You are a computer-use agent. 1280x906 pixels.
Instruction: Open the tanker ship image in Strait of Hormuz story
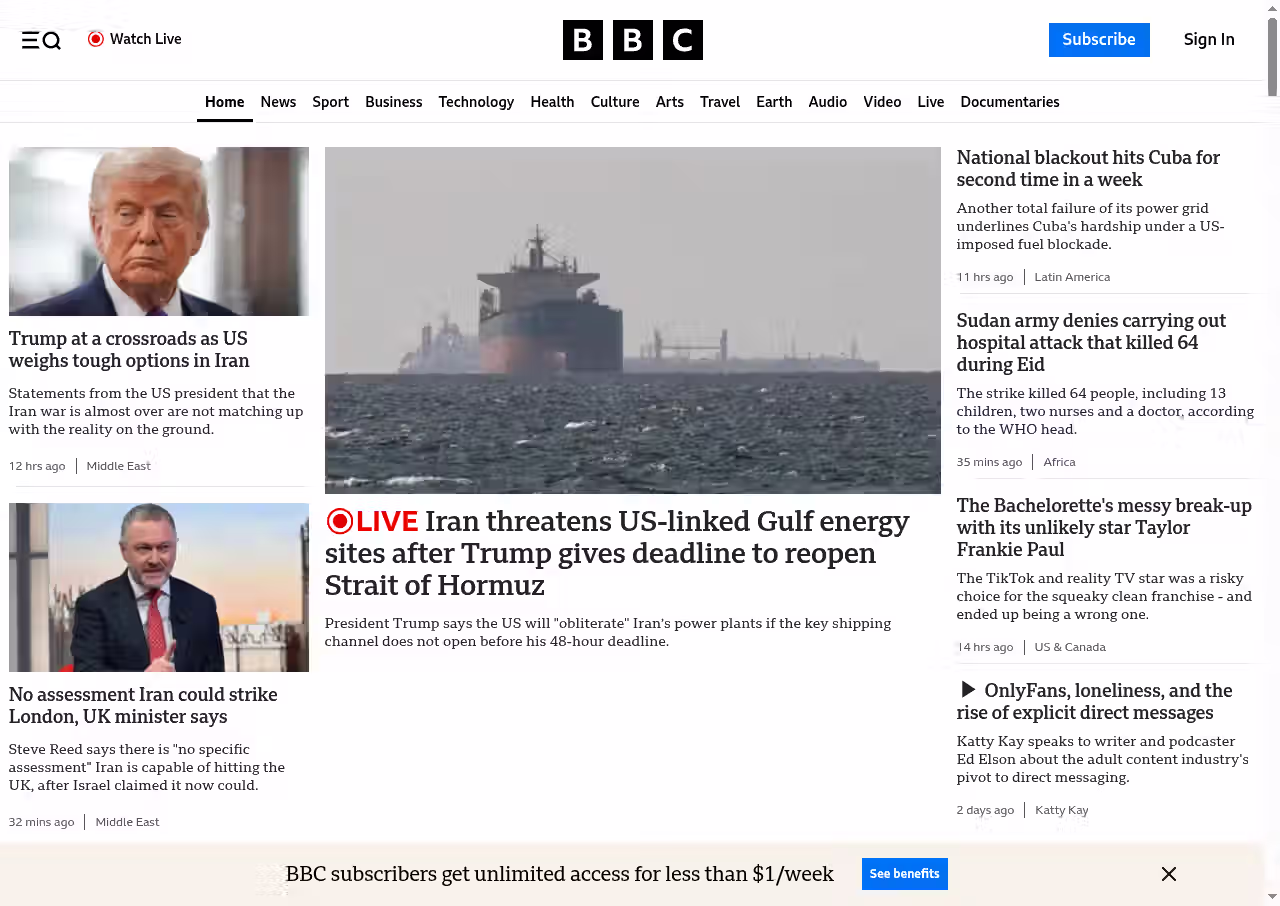click(x=632, y=320)
